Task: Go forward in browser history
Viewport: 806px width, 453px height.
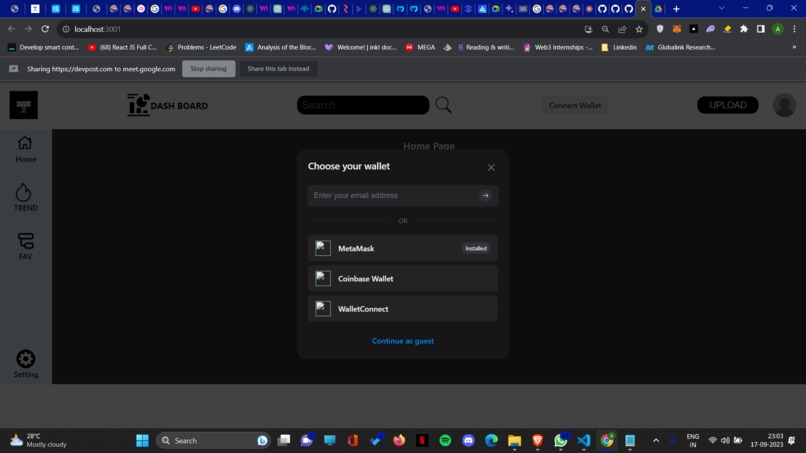Action: (x=28, y=29)
